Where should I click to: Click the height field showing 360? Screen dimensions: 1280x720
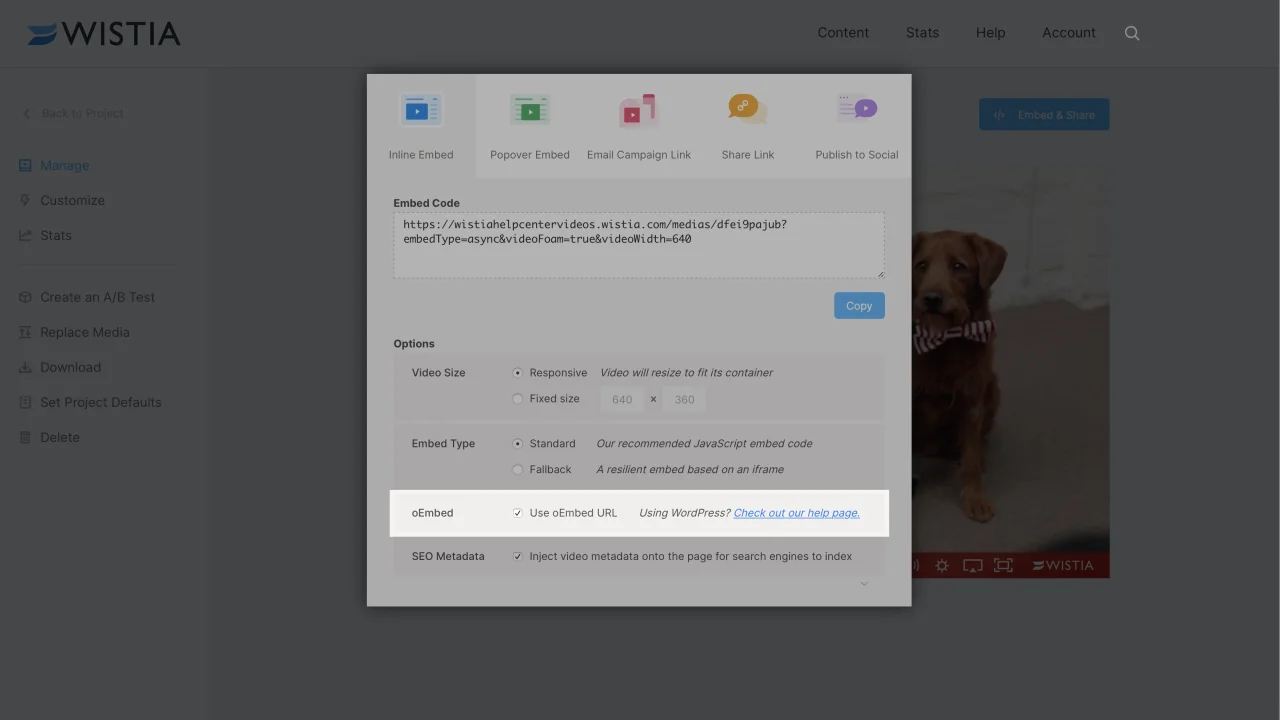tap(684, 399)
